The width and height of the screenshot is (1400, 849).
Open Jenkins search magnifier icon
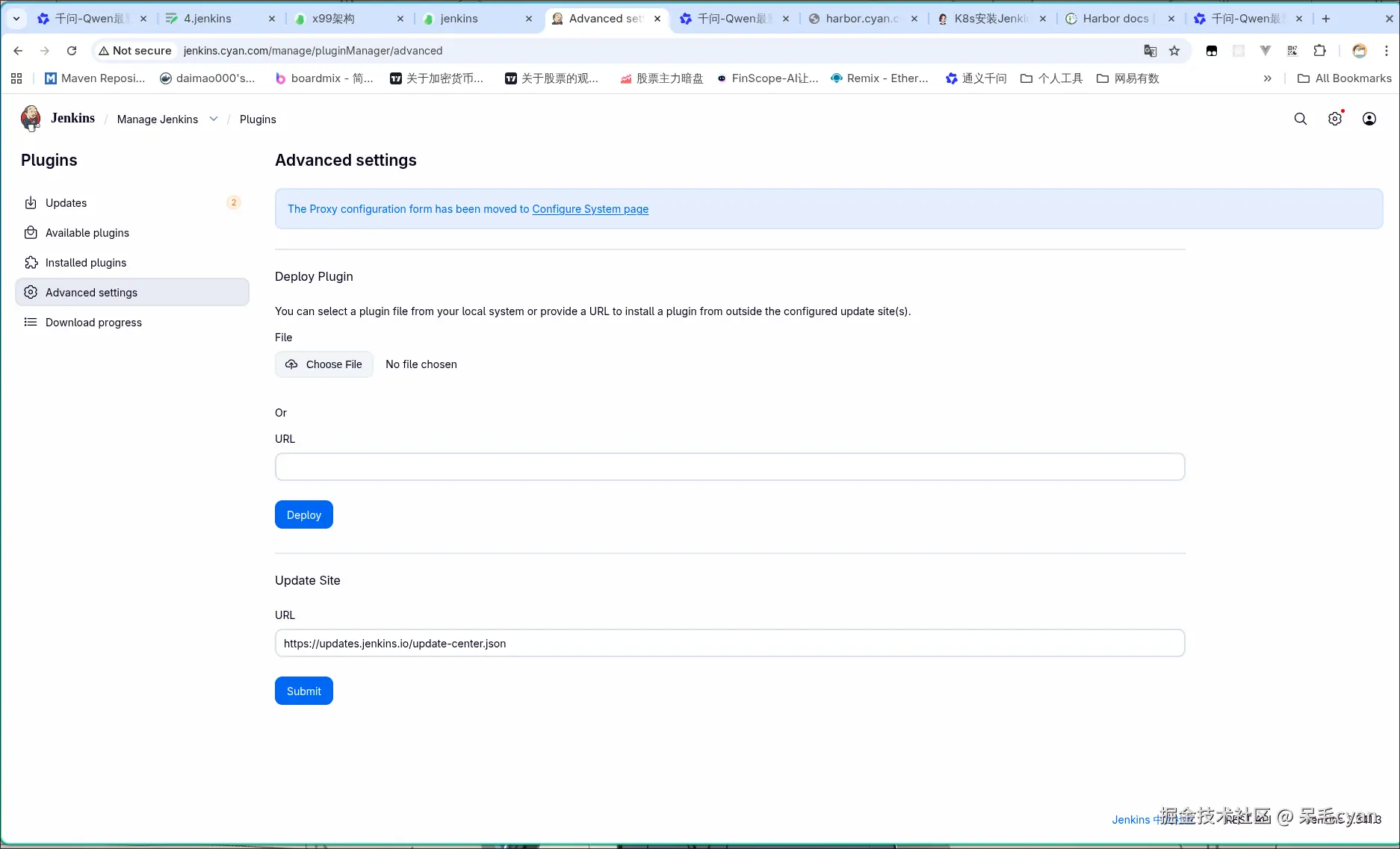[1301, 119]
